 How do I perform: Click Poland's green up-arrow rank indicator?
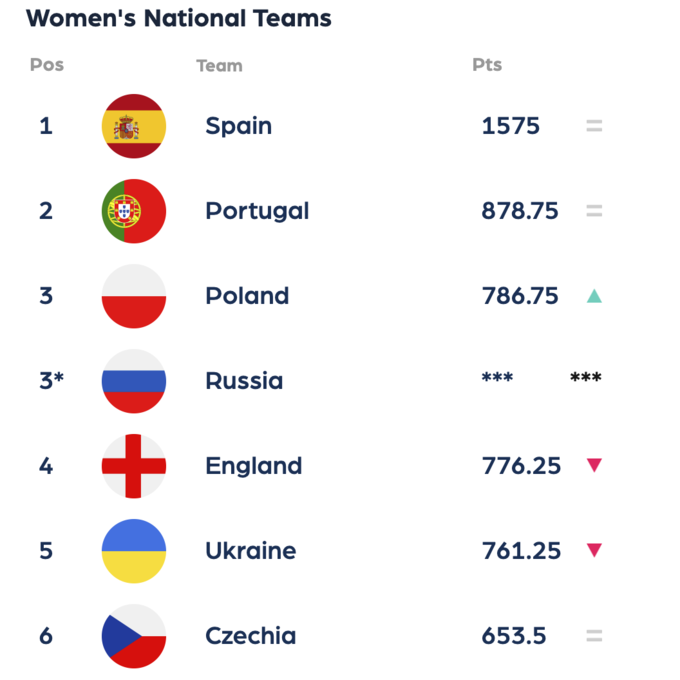point(594,296)
